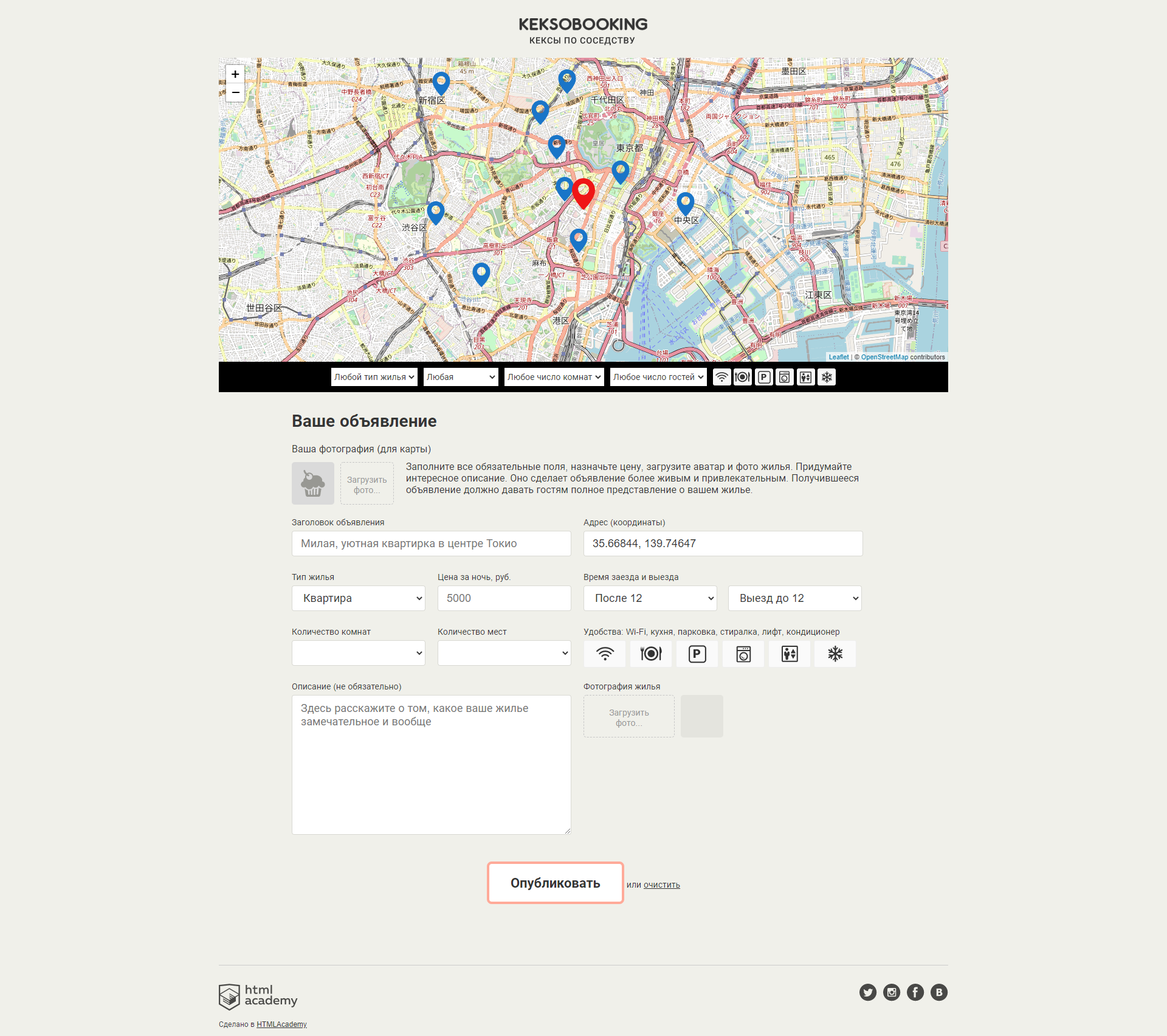Click the 'очистить' reset link
This screenshot has width=1167, height=1036.
pyautogui.click(x=662, y=885)
